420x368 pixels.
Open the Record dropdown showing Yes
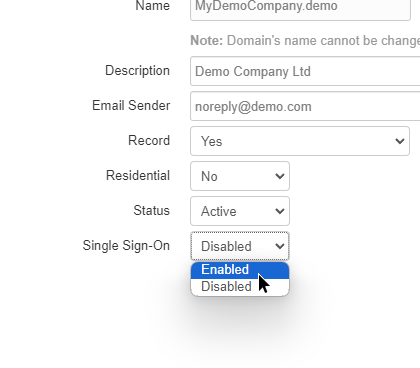click(x=300, y=141)
